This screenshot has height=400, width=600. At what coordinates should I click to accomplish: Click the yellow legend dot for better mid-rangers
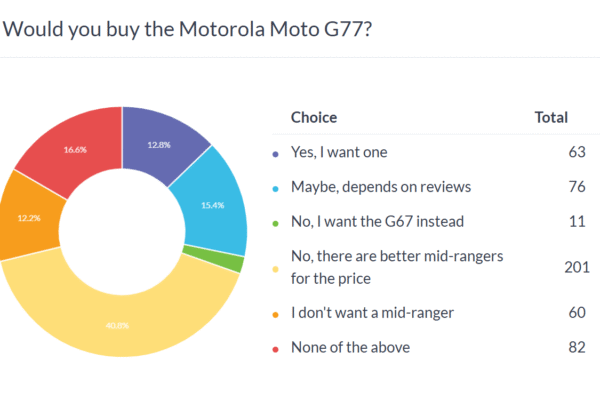pos(276,267)
